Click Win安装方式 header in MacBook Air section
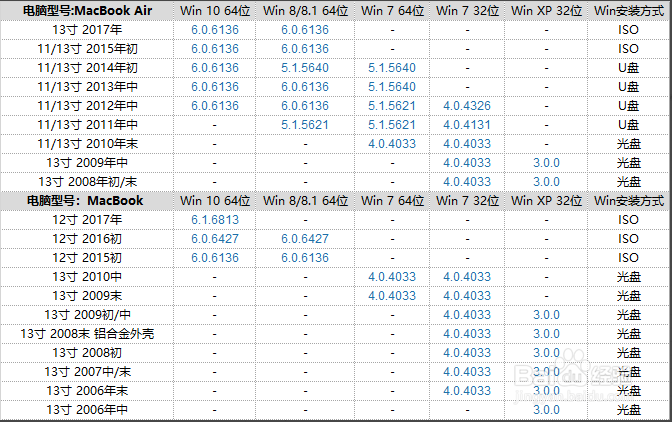Image resolution: width=672 pixels, height=422 pixels. (629, 11)
